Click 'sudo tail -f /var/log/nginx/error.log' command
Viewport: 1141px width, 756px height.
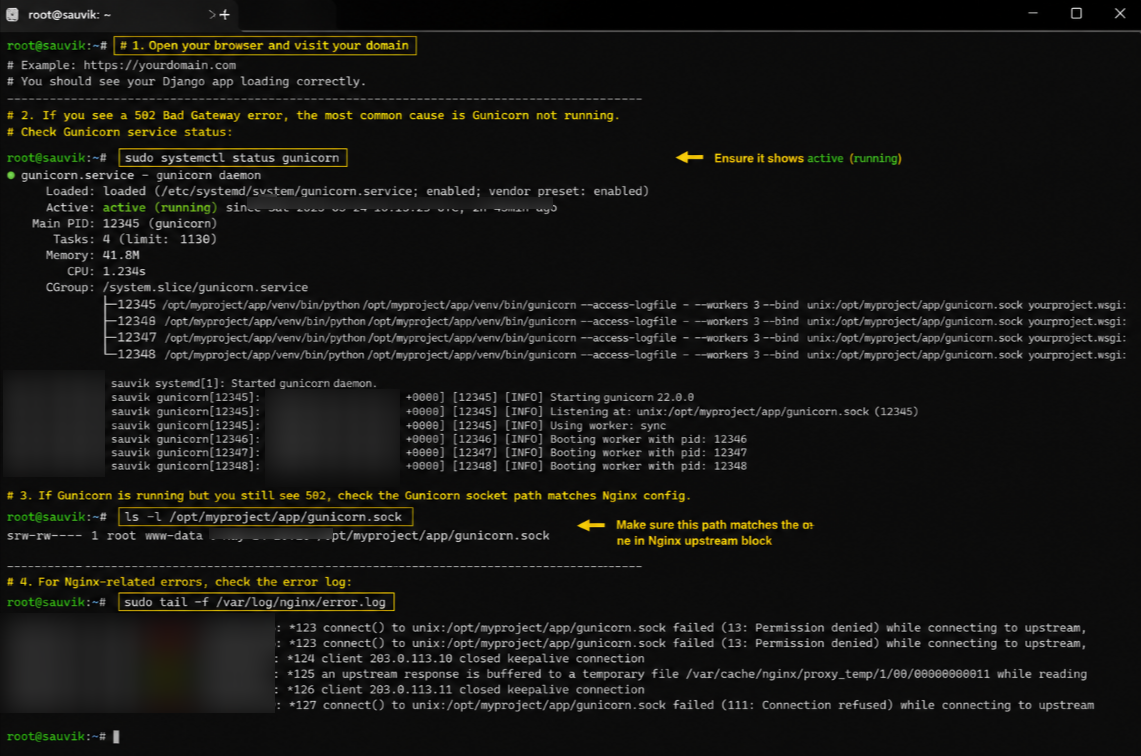pos(255,602)
